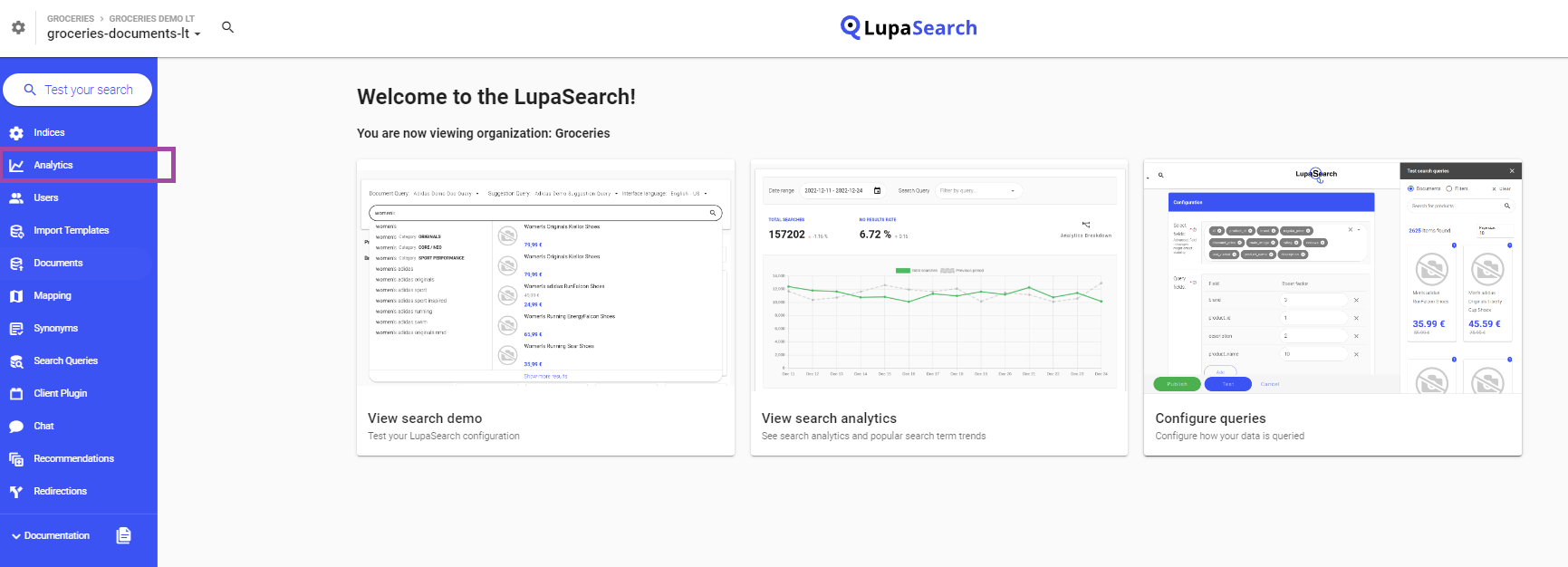The width and height of the screenshot is (1568, 567).
Task: Expand the Documentation section chevron
Action: pos(16,536)
